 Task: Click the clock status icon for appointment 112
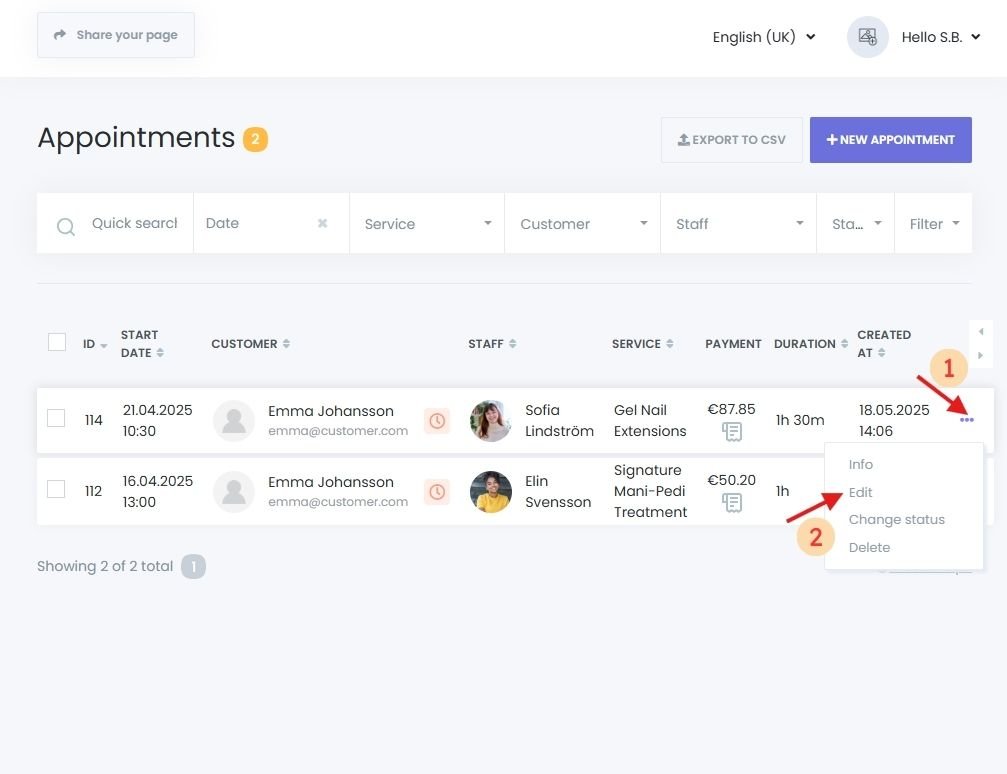(x=437, y=491)
